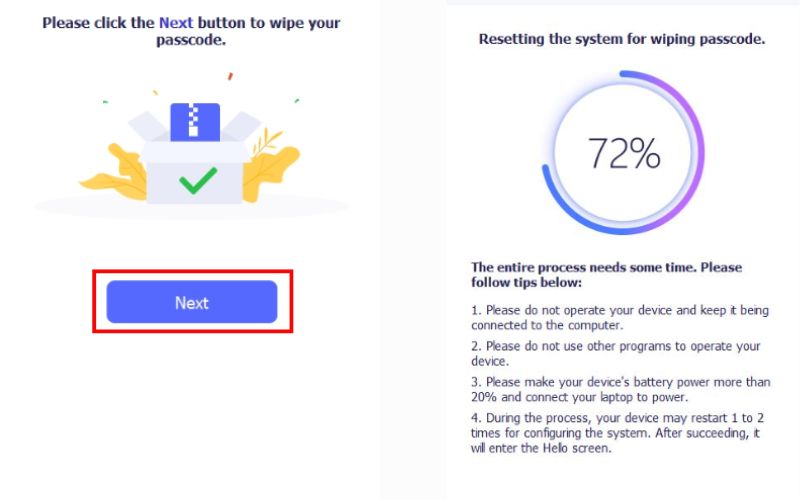Select tip 4 about device restarting
Viewport: 800px width, 500px height.
click(x=620, y=431)
